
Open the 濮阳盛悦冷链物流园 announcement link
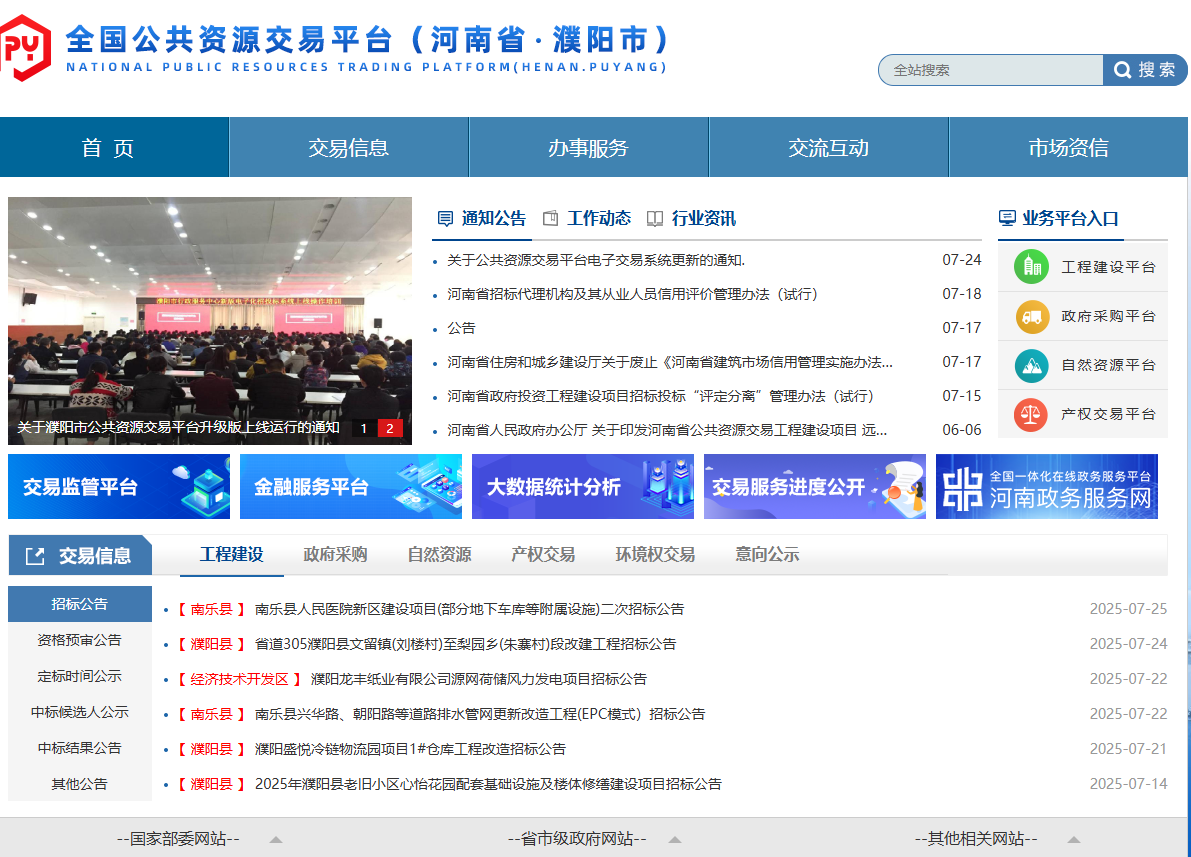click(410, 749)
